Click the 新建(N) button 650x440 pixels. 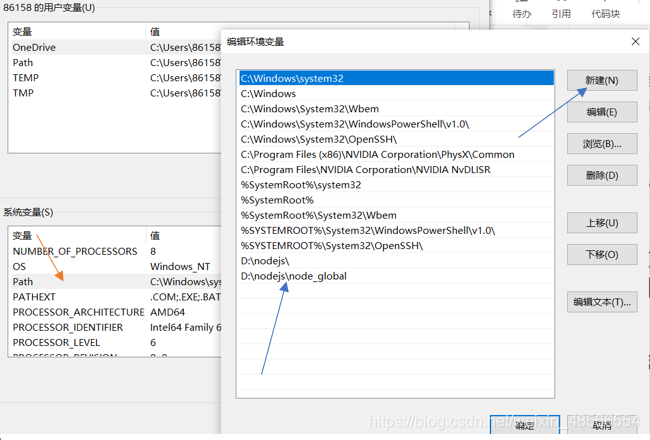pos(602,80)
